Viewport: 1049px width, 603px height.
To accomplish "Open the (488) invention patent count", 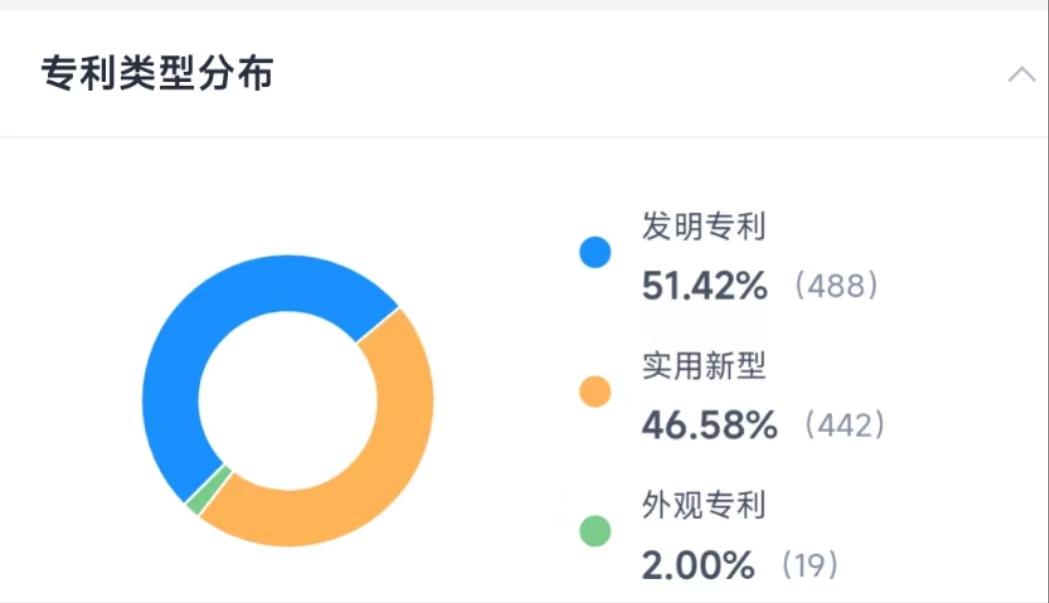I will [x=836, y=287].
